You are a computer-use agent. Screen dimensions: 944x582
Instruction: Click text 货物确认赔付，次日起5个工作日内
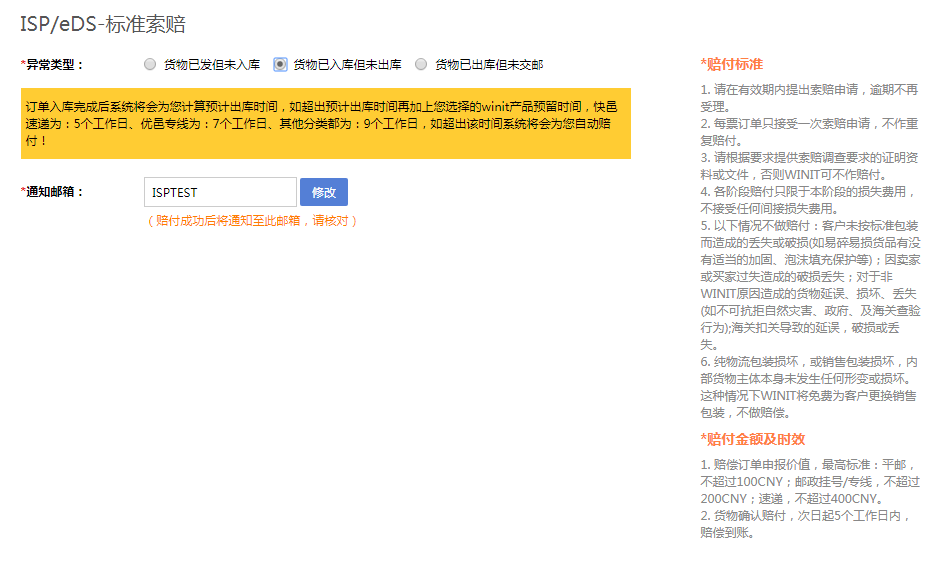click(x=807, y=524)
